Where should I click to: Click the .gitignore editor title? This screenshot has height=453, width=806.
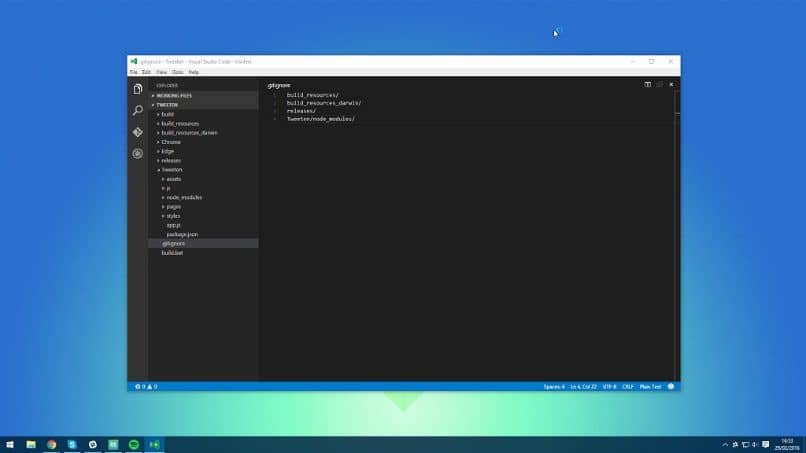pyautogui.click(x=279, y=85)
